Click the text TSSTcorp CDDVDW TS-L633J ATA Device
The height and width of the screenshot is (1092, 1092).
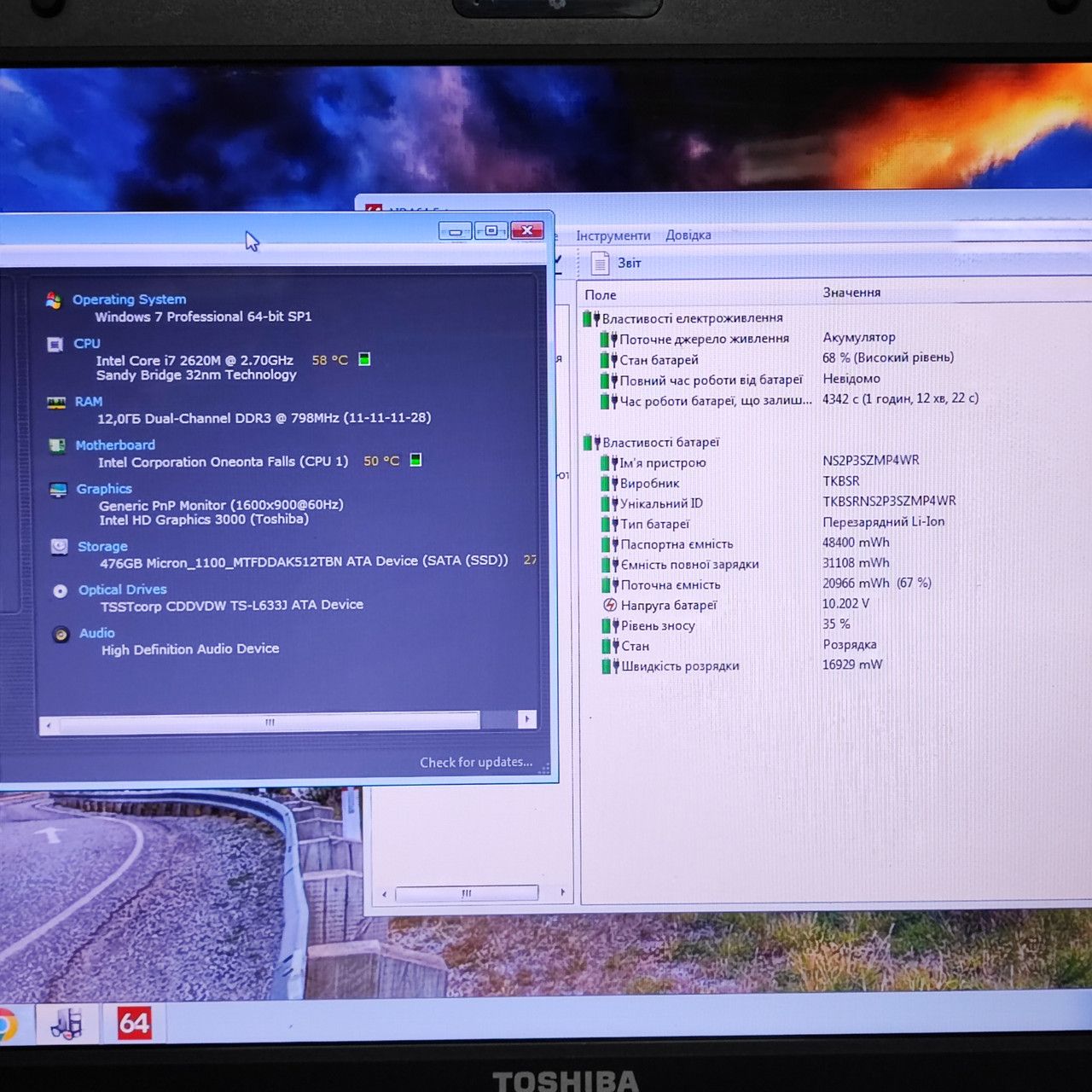click(232, 606)
